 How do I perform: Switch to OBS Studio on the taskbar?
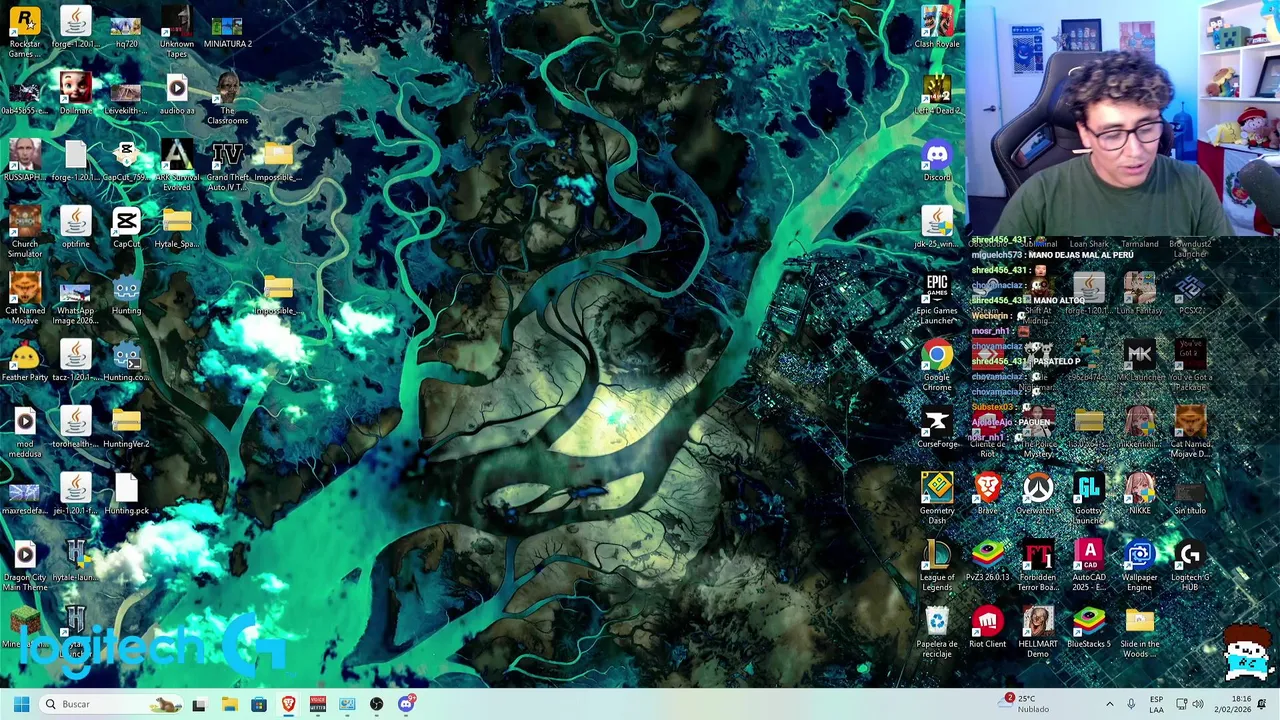point(376,704)
